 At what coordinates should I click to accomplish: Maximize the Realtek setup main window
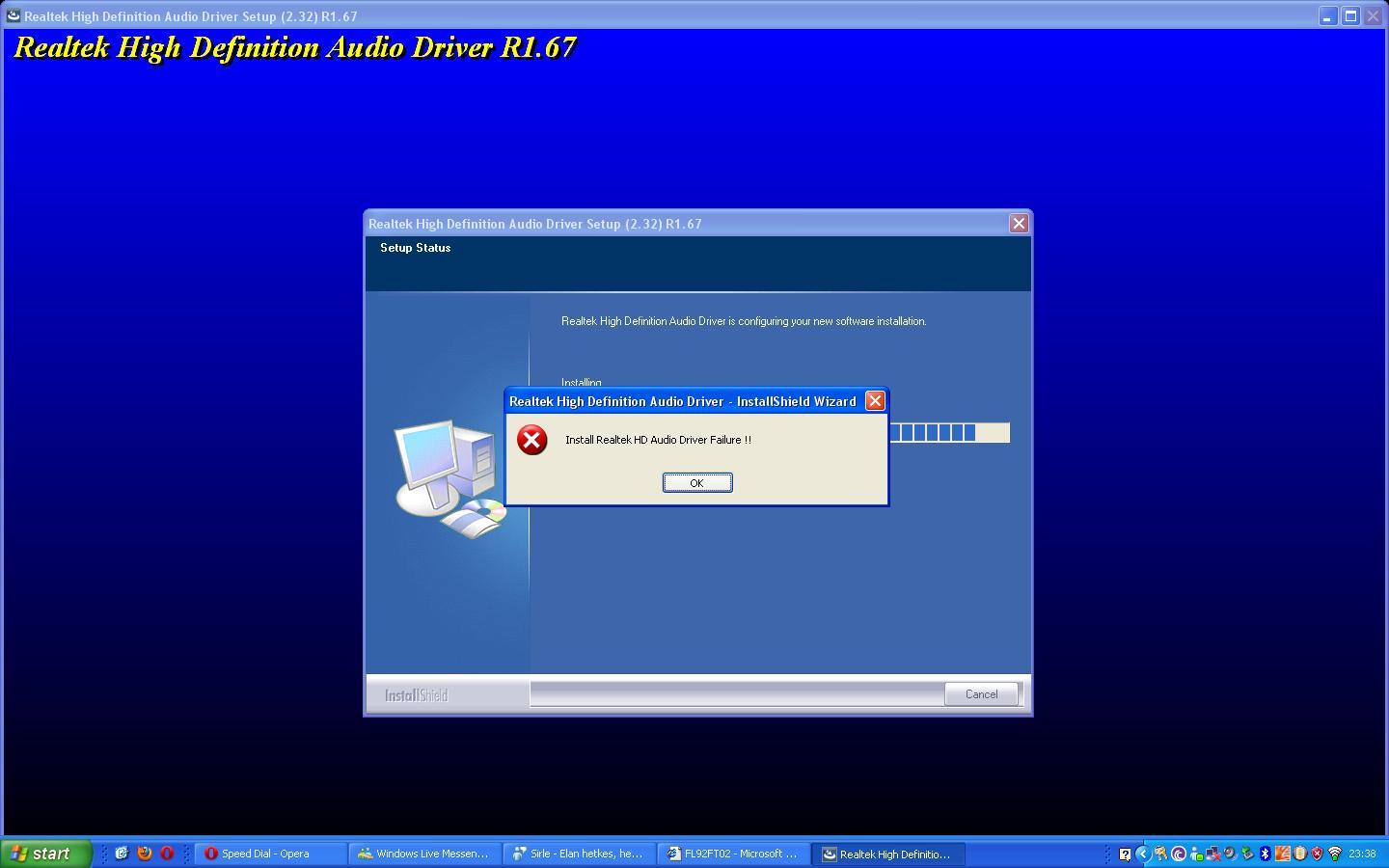click(x=1351, y=16)
